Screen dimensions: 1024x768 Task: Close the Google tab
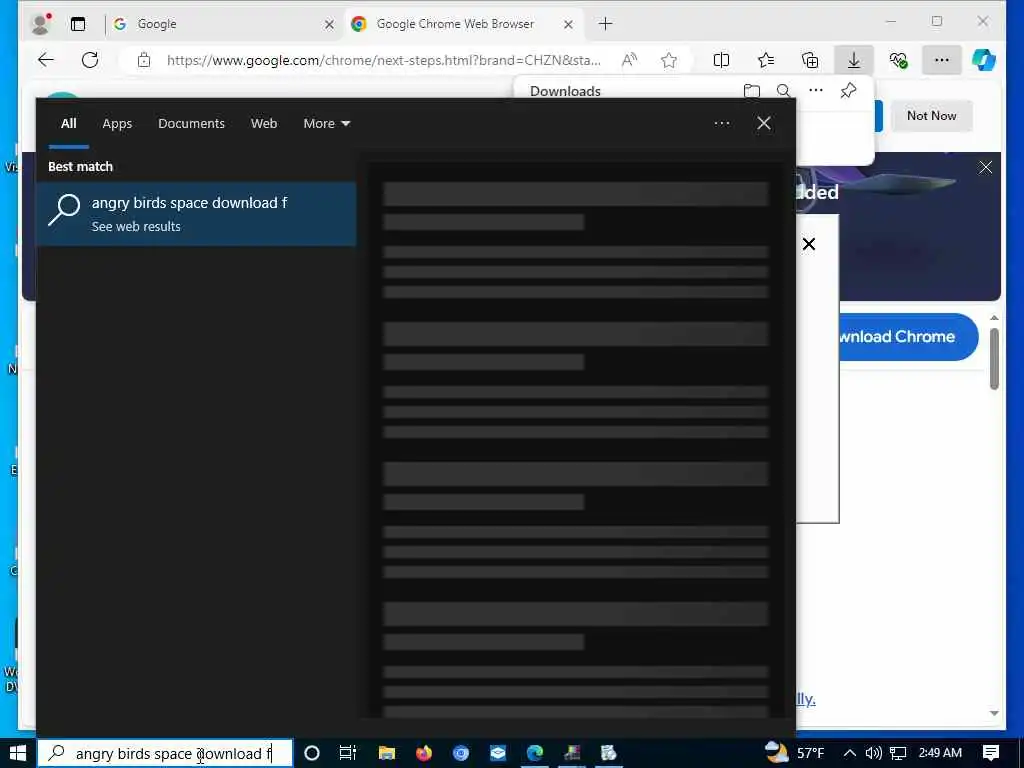[x=329, y=24]
